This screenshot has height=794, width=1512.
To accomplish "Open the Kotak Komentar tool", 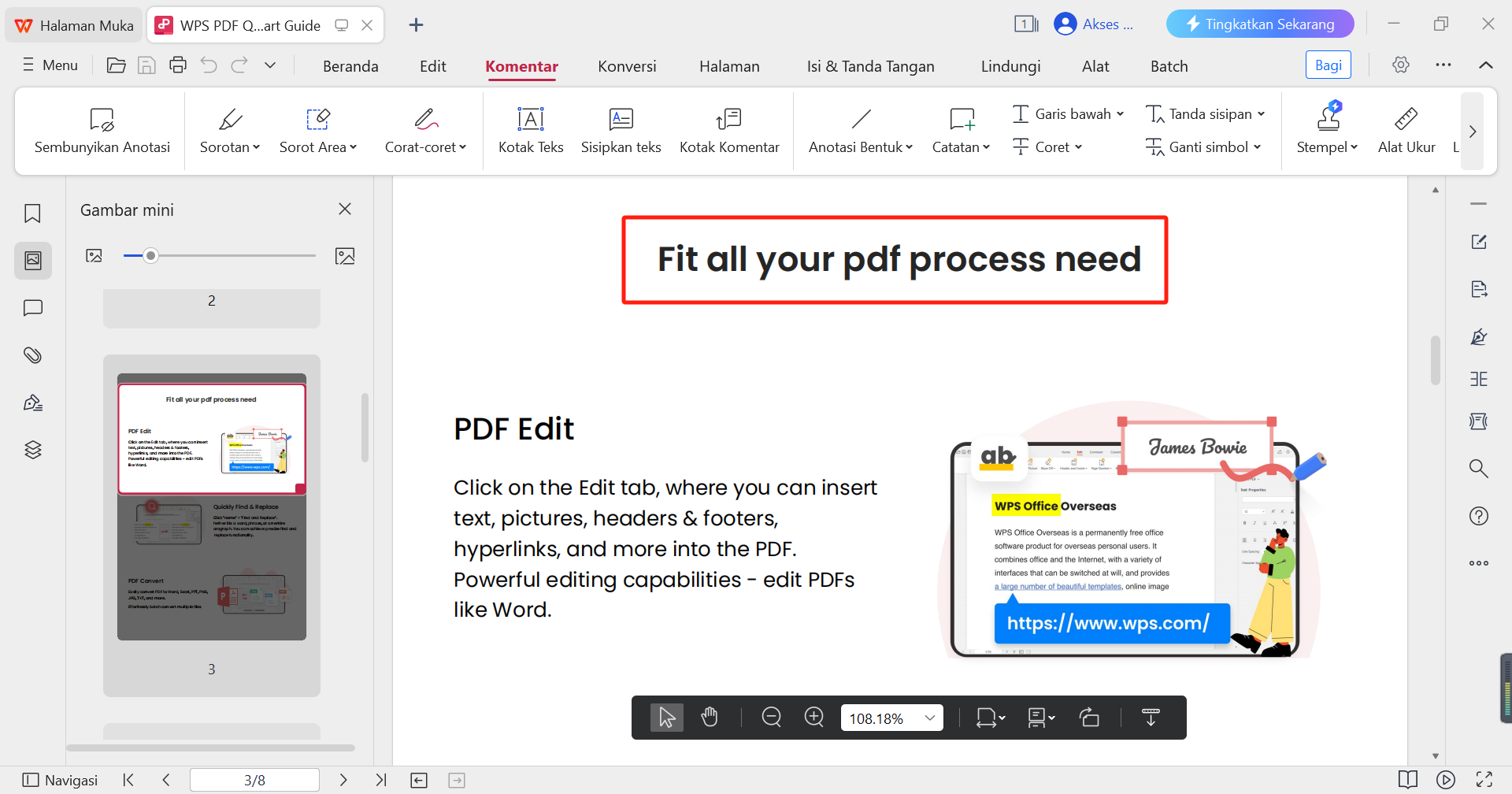I will (x=728, y=130).
